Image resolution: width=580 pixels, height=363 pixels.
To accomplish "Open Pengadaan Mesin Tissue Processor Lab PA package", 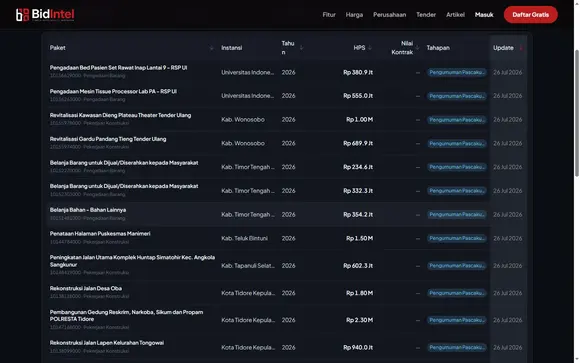I will (x=113, y=91).
